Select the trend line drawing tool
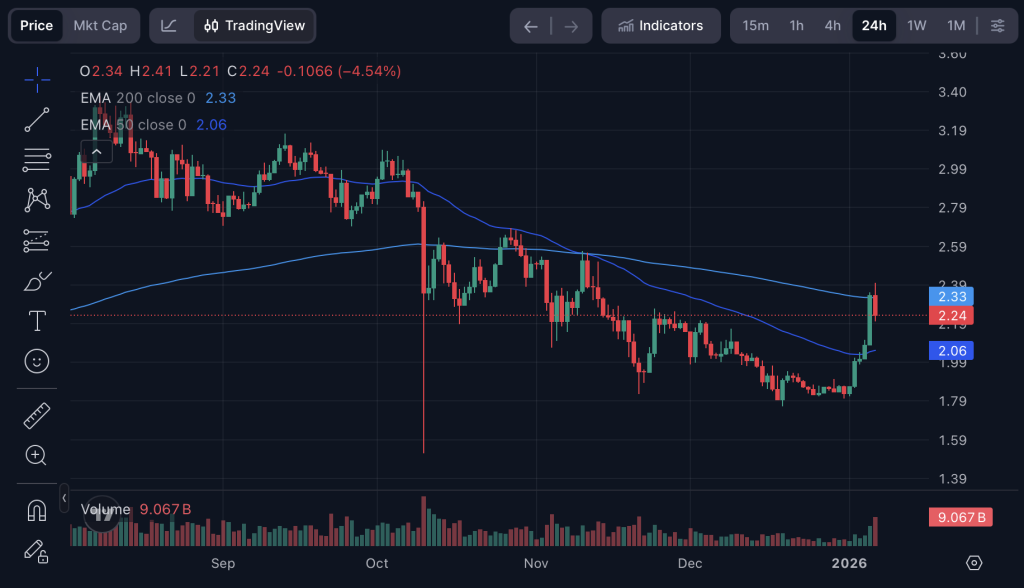Image resolution: width=1024 pixels, height=588 pixels. (x=36, y=118)
